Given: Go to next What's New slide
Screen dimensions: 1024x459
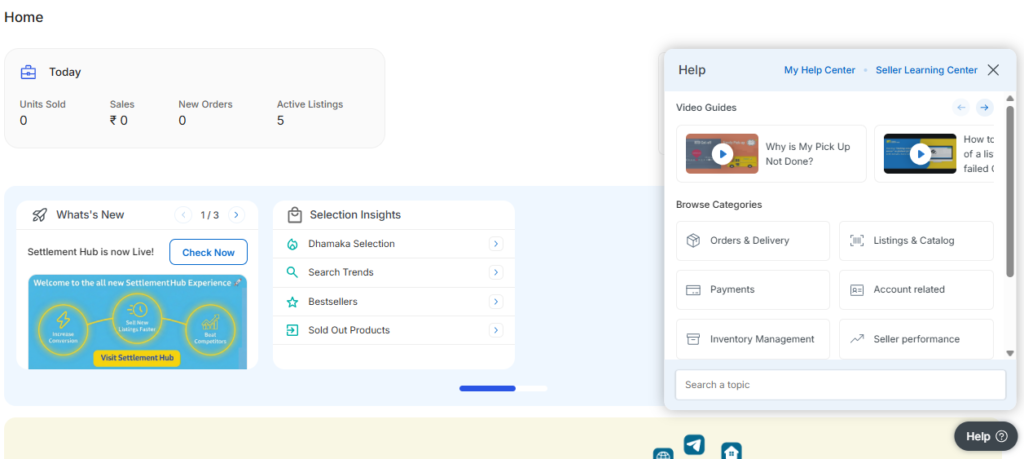Looking at the screenshot, I should coord(236,215).
